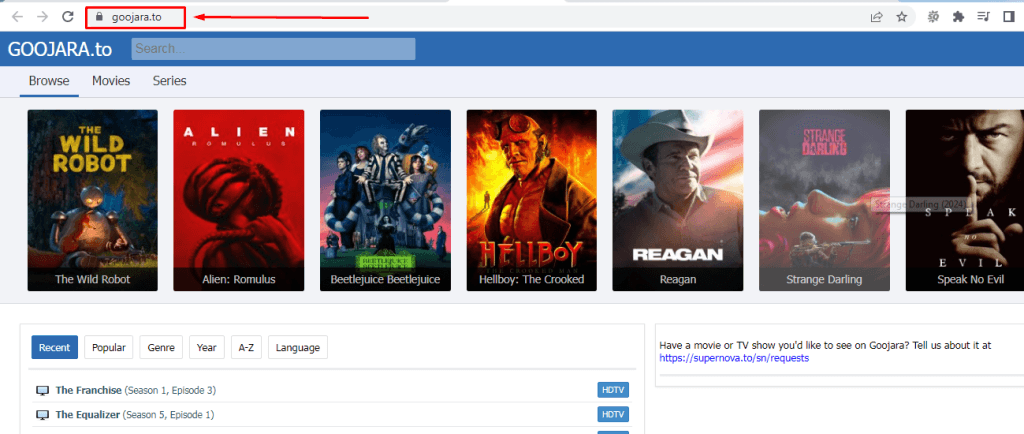
Task: Open the Hellboy: The Crooked poster
Action: click(532, 200)
